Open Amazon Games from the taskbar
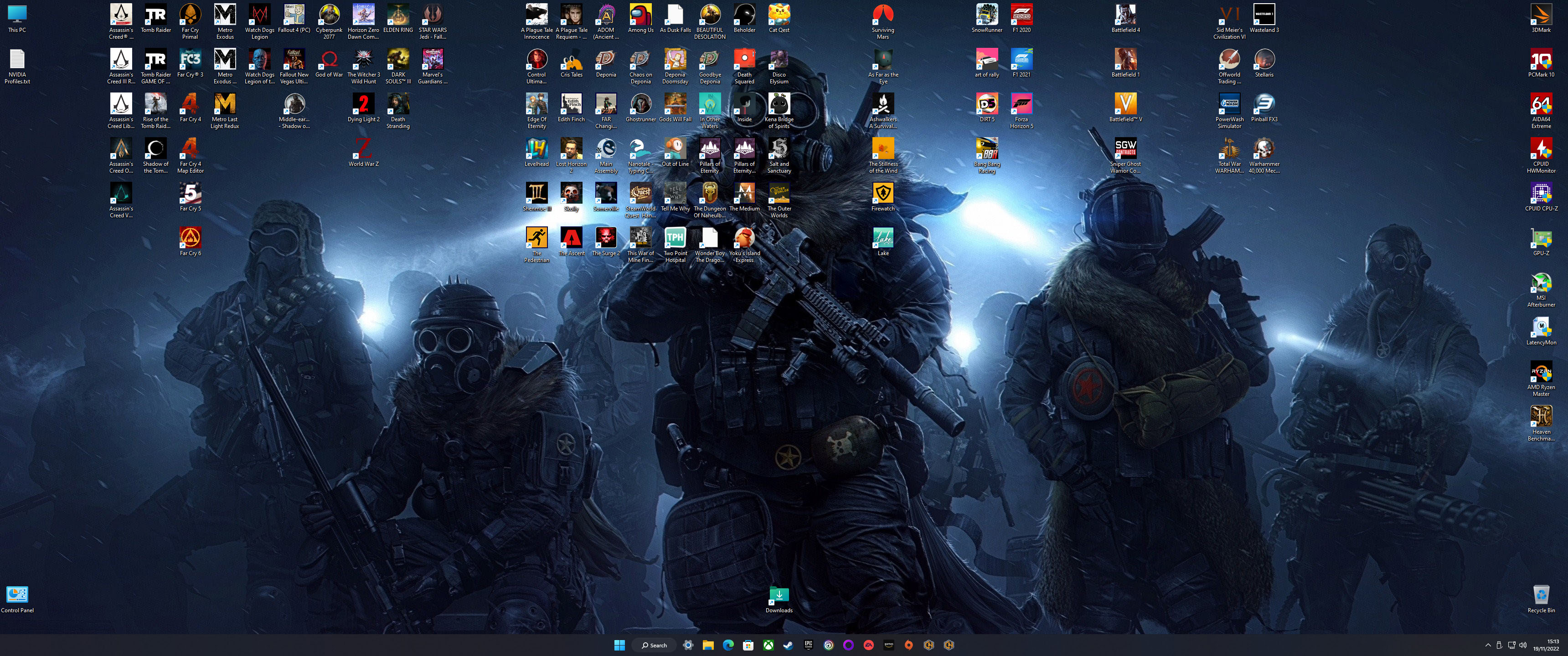This screenshot has width=1568, height=656. point(889,645)
